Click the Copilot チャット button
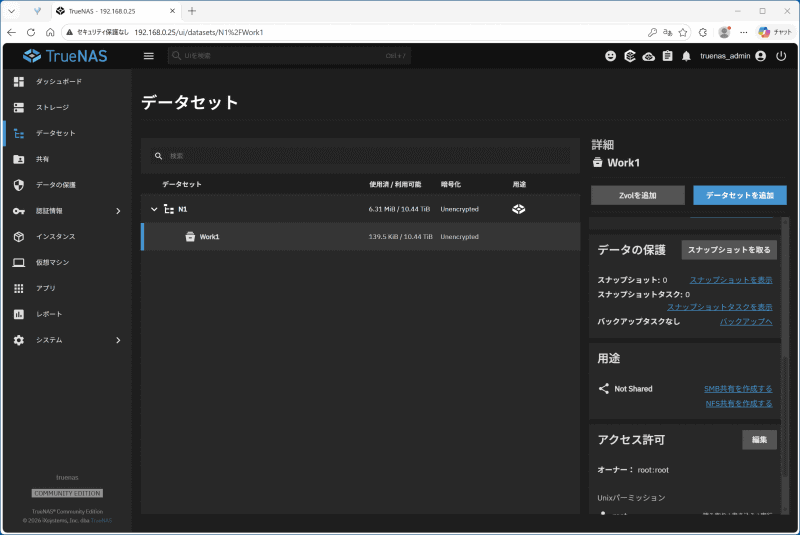This screenshot has width=800, height=535. [775, 32]
